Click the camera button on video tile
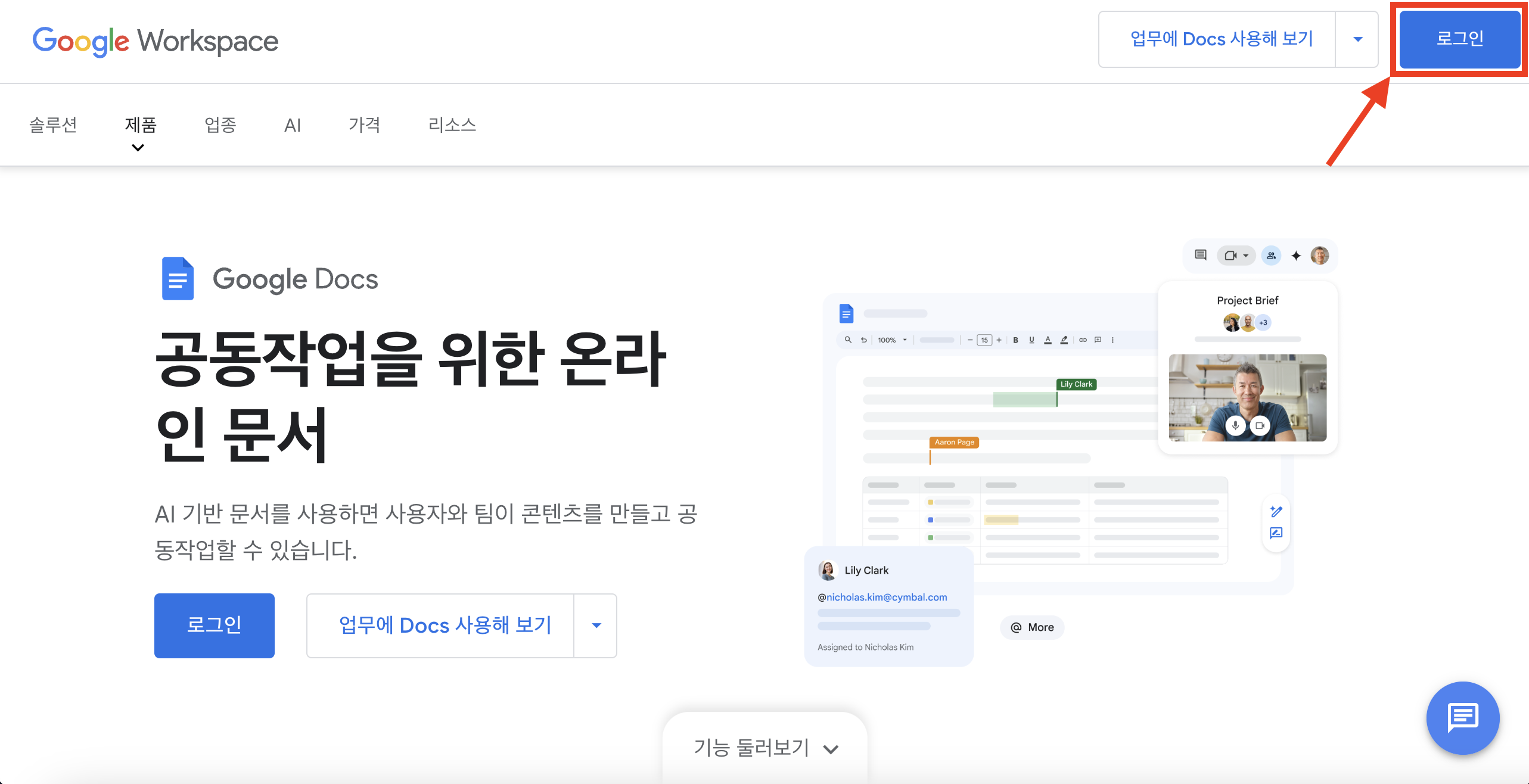Screen dimensions: 1529x784 pos(1260,425)
